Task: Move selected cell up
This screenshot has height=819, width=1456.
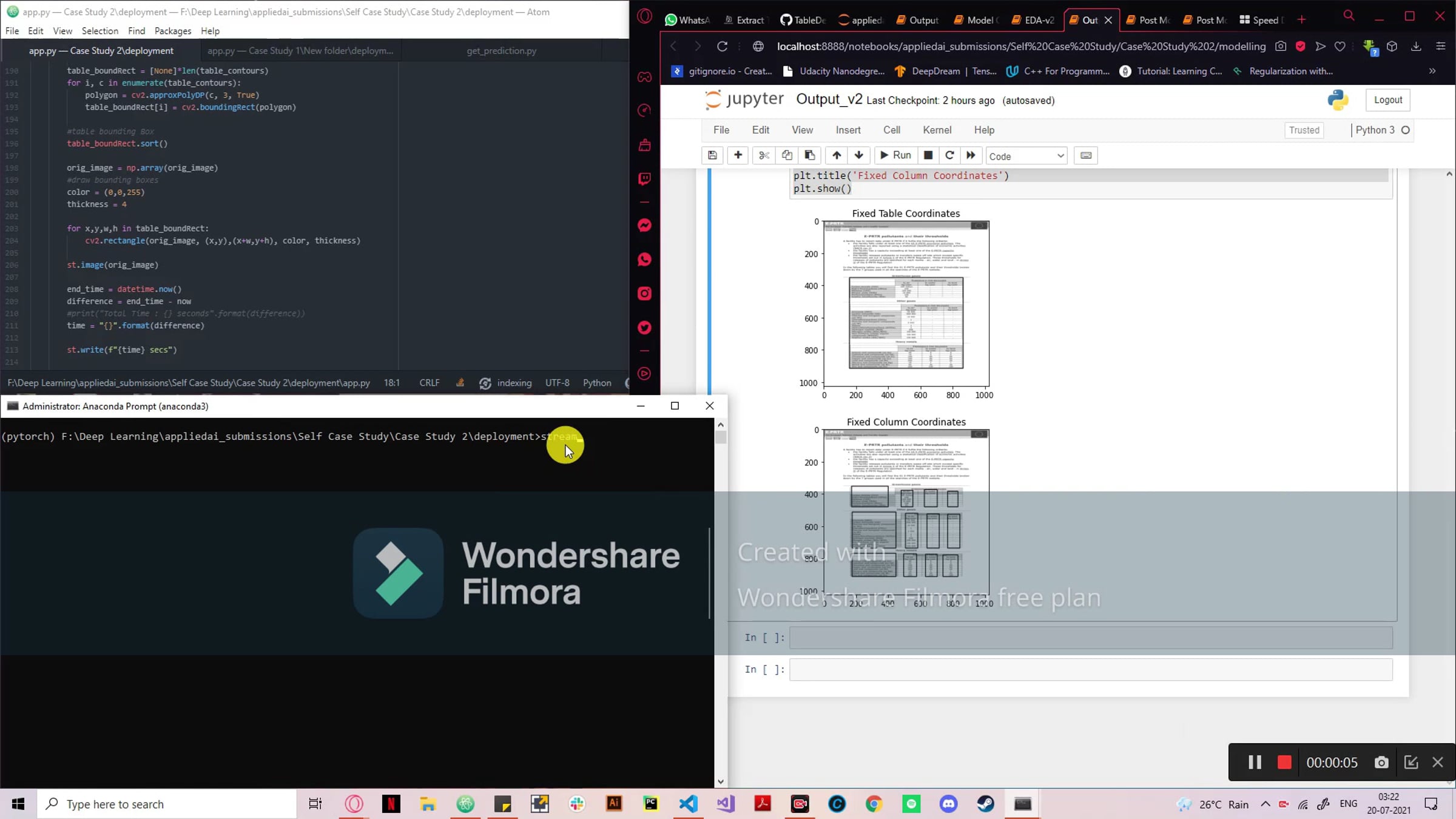Action: (x=837, y=155)
